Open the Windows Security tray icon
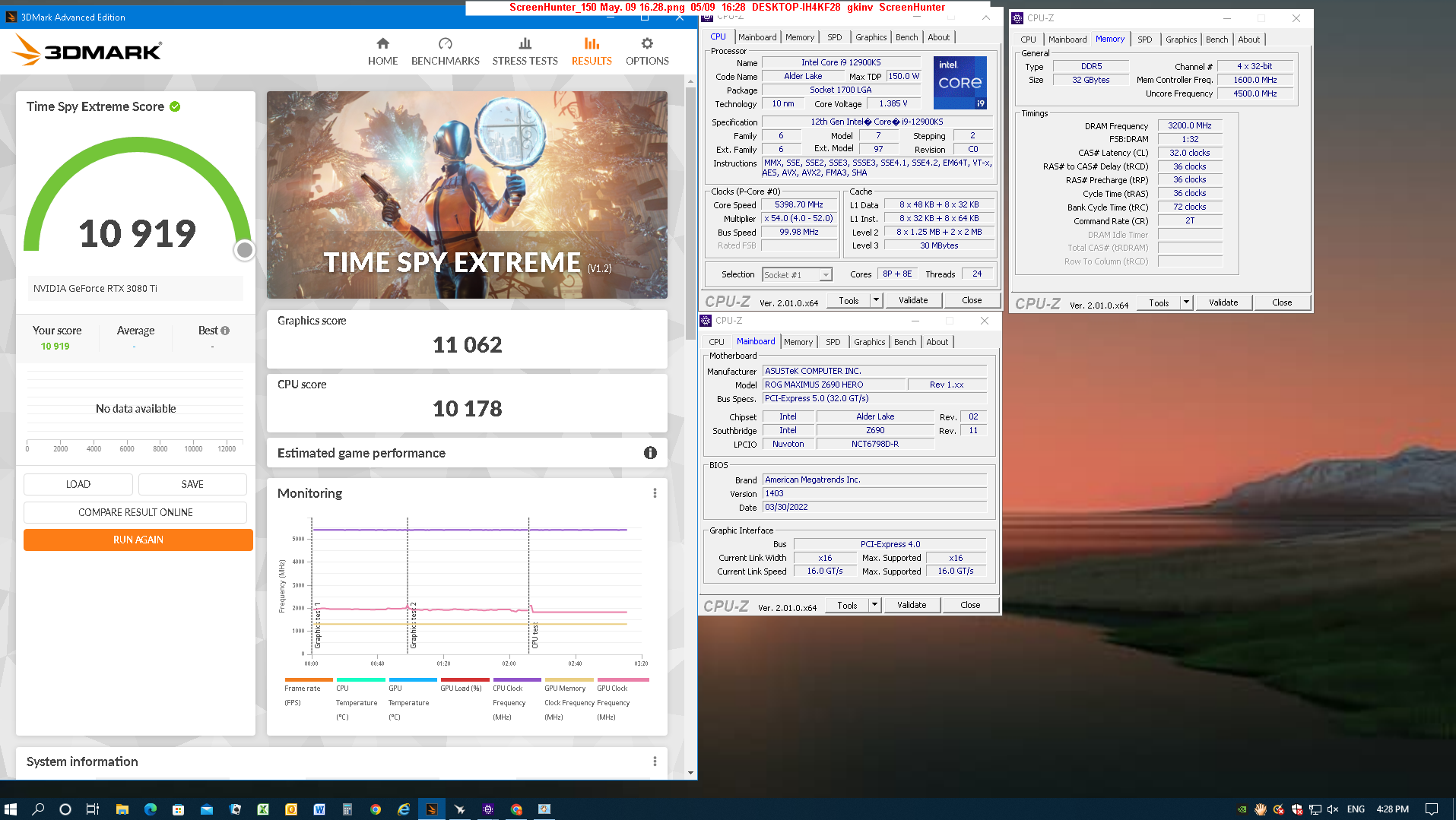 click(1296, 809)
